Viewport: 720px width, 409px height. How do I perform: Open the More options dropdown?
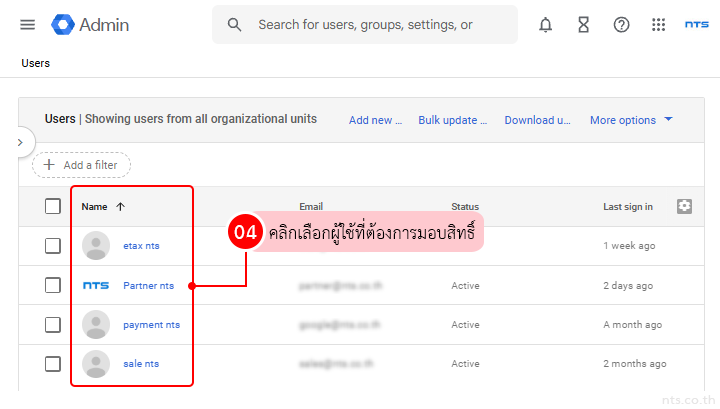point(631,120)
